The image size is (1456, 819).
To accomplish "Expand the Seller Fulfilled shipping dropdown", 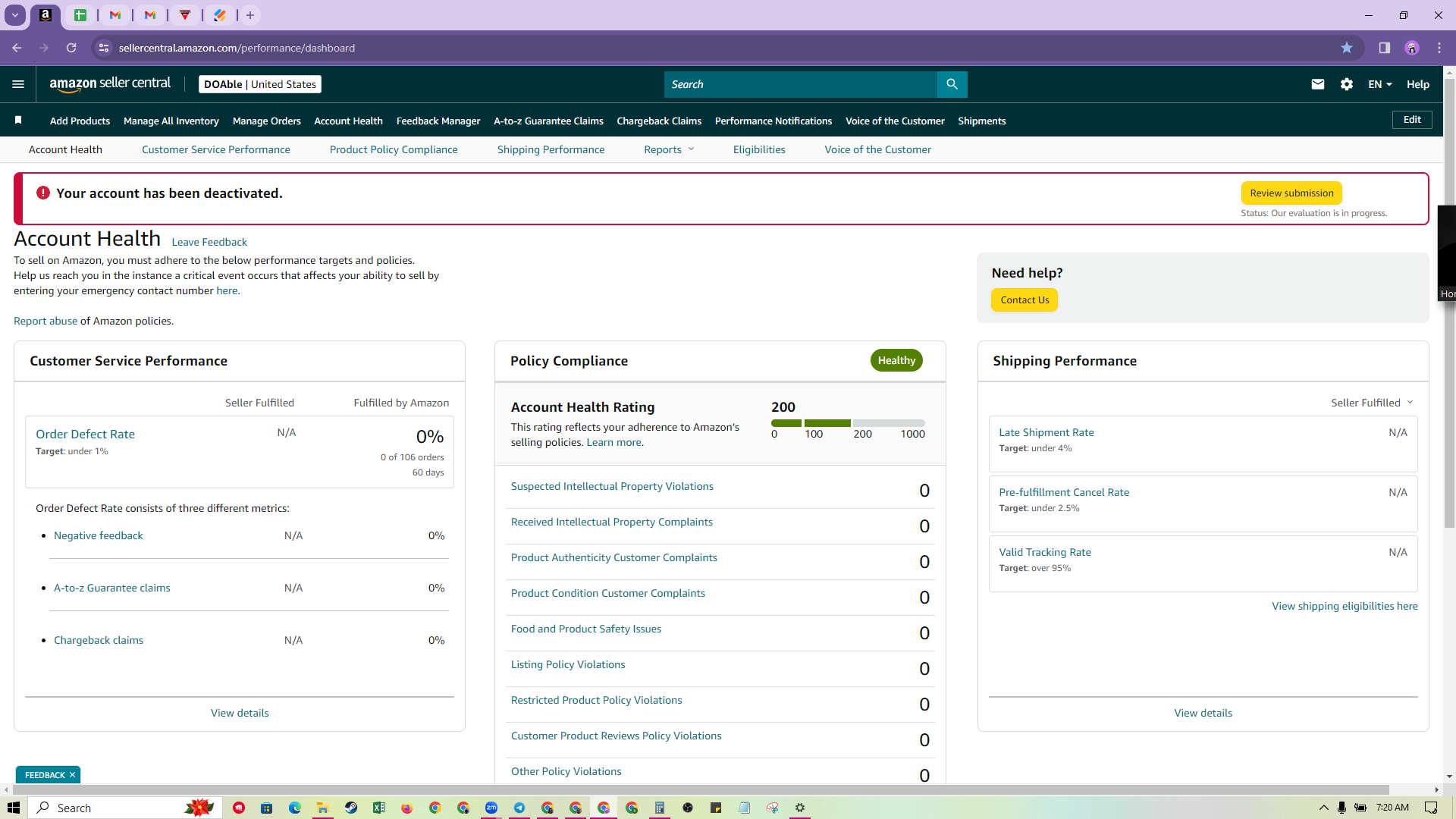I will [x=1372, y=403].
